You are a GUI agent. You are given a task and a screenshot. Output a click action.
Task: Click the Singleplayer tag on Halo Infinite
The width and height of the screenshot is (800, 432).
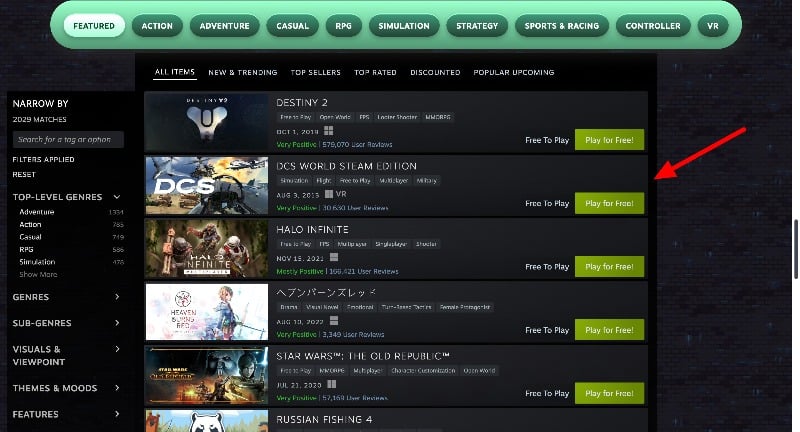tap(391, 244)
